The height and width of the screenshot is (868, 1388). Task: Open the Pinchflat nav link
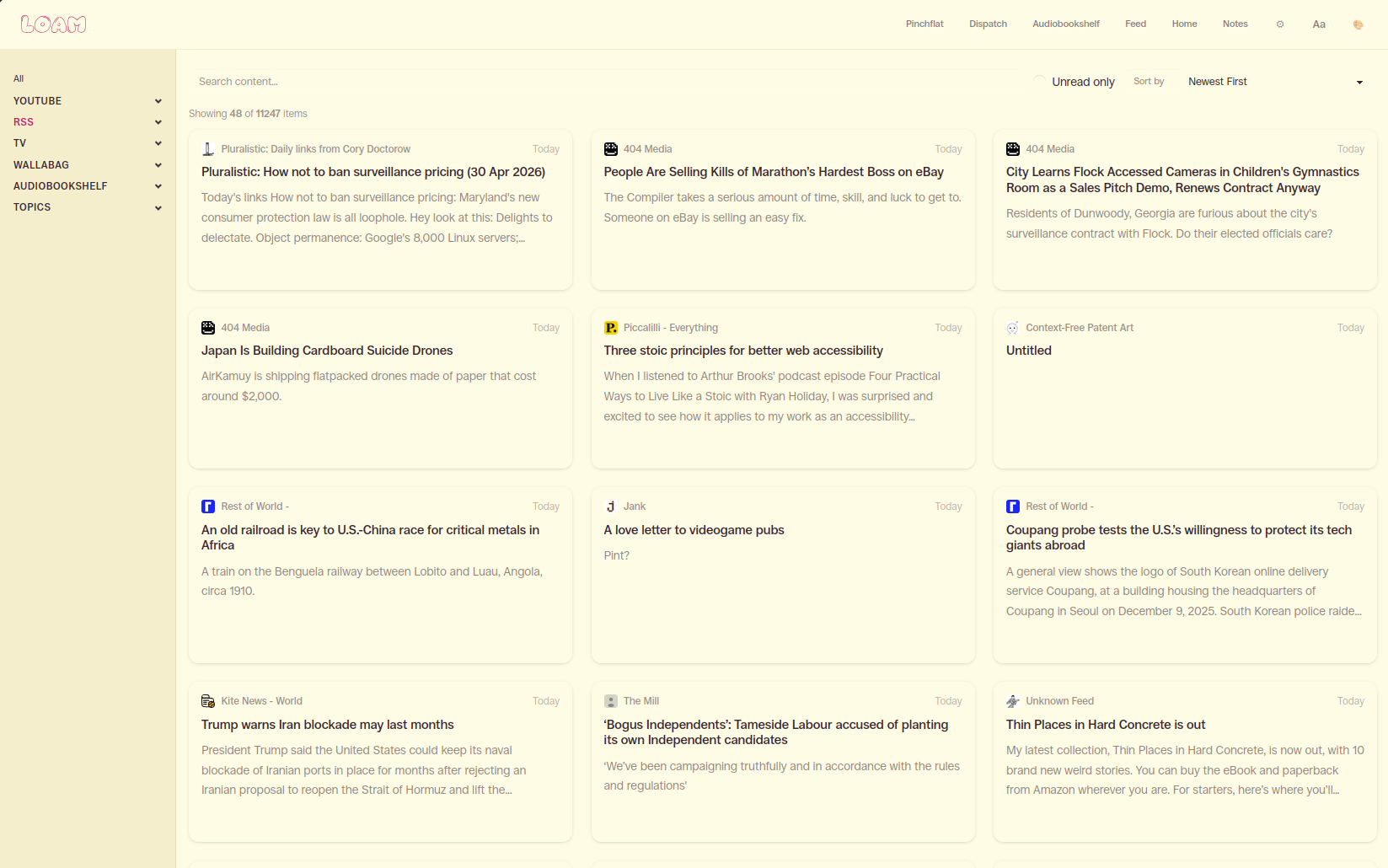pyautogui.click(x=924, y=24)
